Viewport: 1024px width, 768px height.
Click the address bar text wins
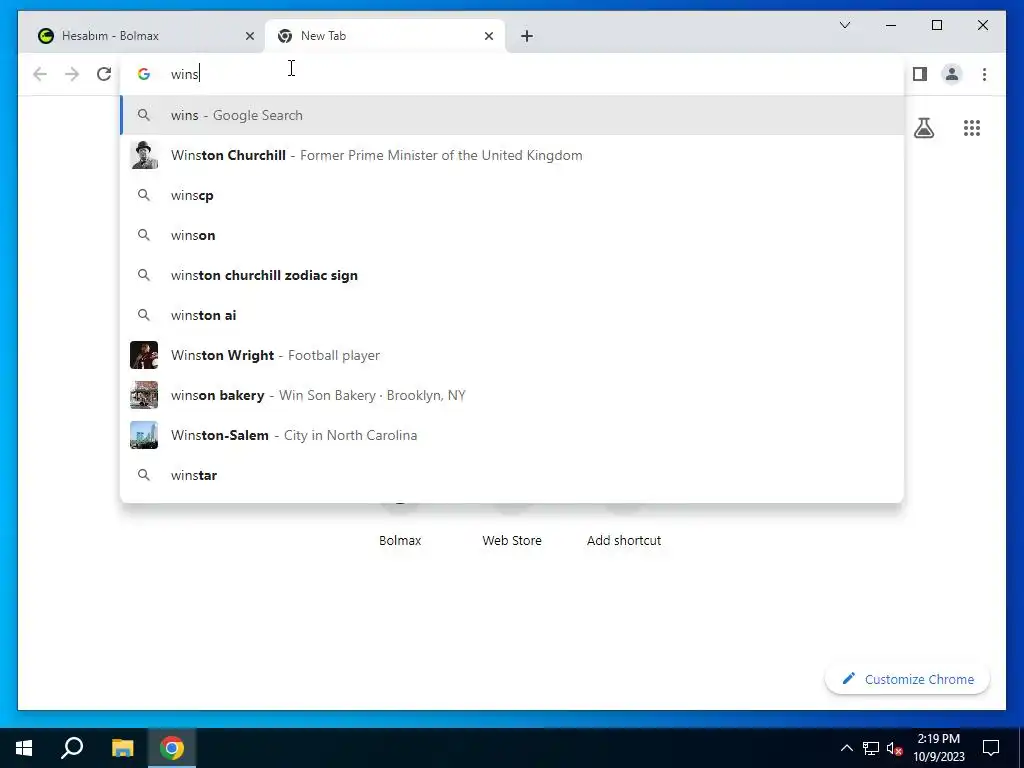[185, 74]
